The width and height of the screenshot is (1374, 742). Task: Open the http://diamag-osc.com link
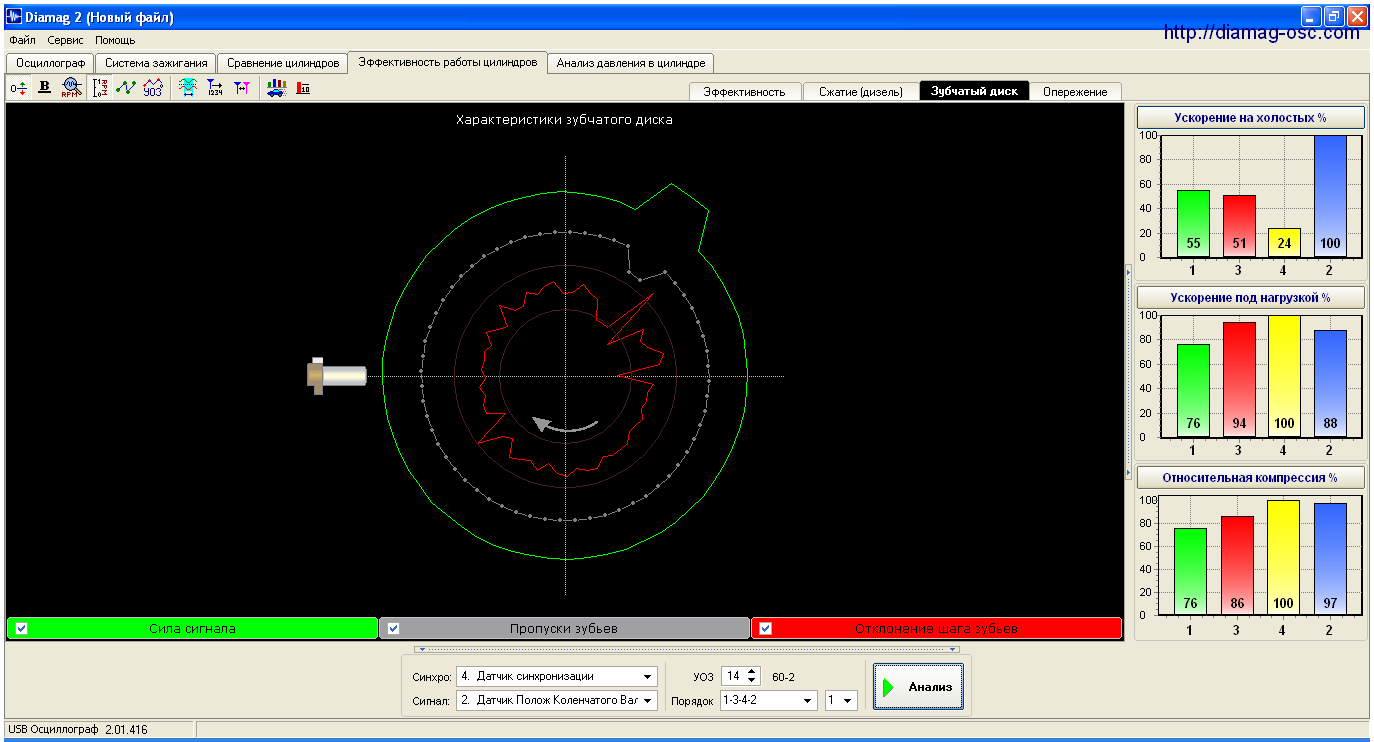click(1262, 33)
